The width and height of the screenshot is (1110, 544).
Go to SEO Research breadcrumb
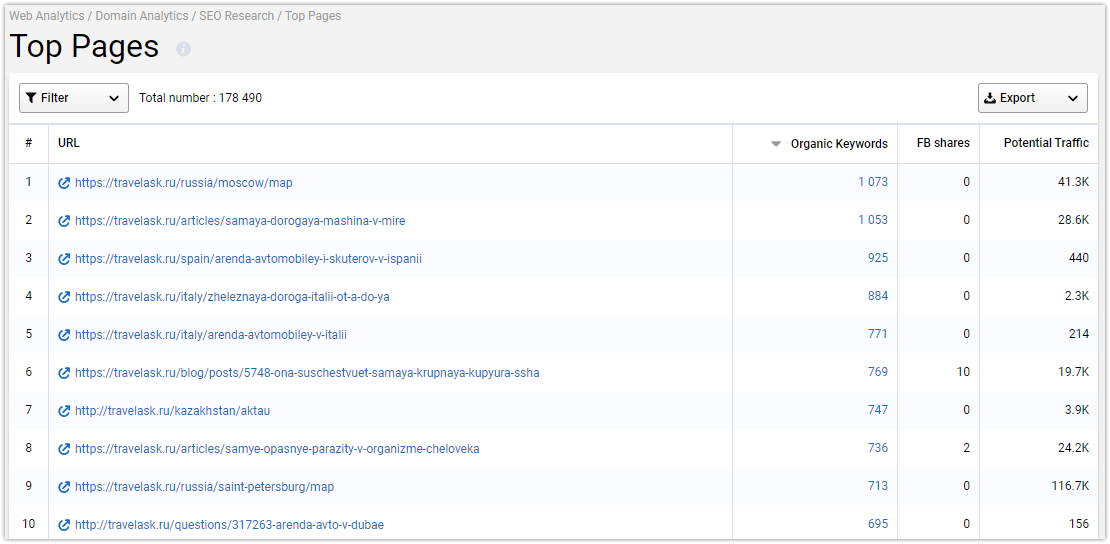[236, 16]
